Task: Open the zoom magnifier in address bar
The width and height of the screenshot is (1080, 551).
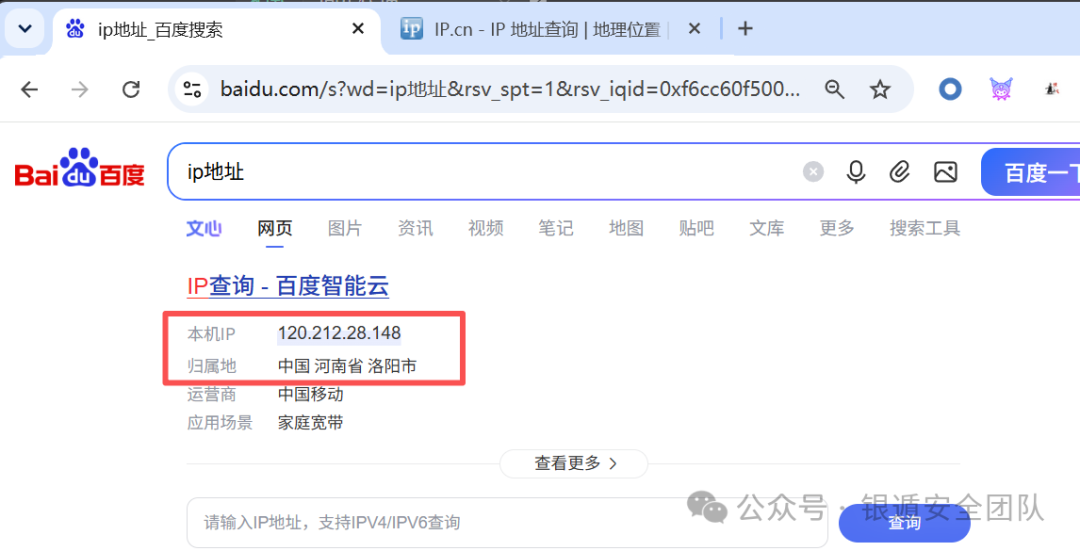Action: (x=834, y=89)
